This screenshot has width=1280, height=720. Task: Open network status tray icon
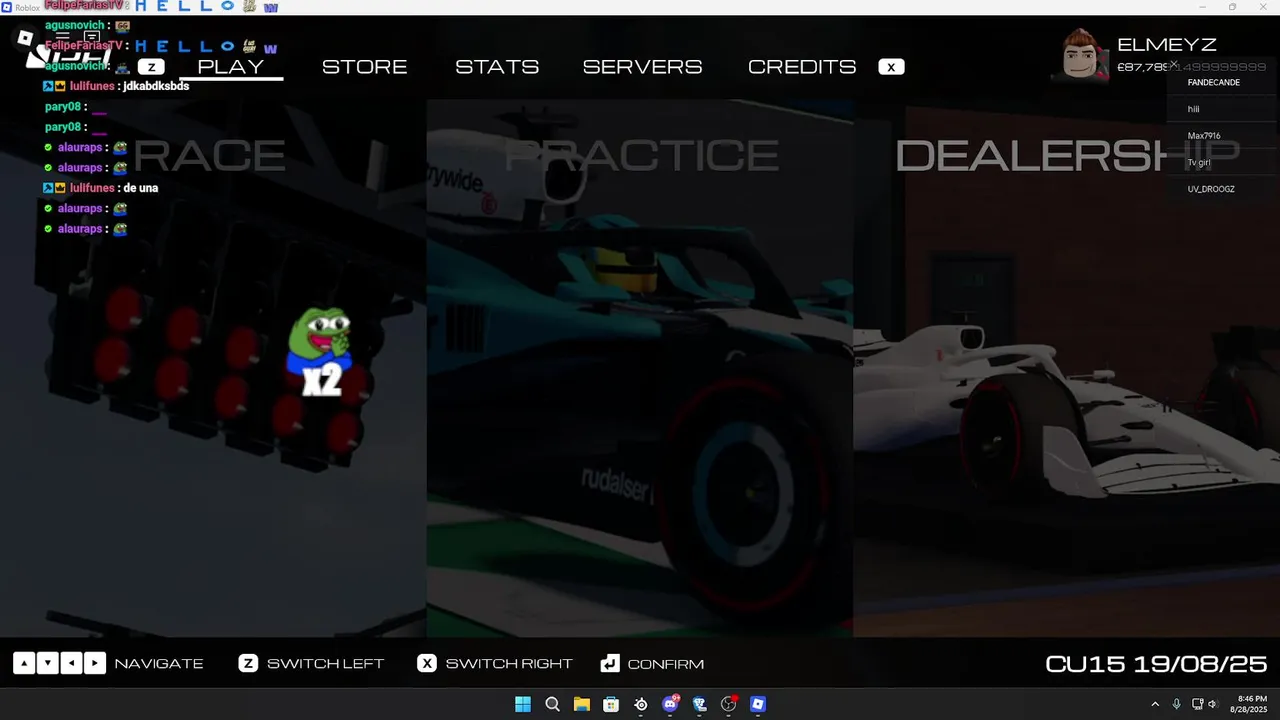1197,704
